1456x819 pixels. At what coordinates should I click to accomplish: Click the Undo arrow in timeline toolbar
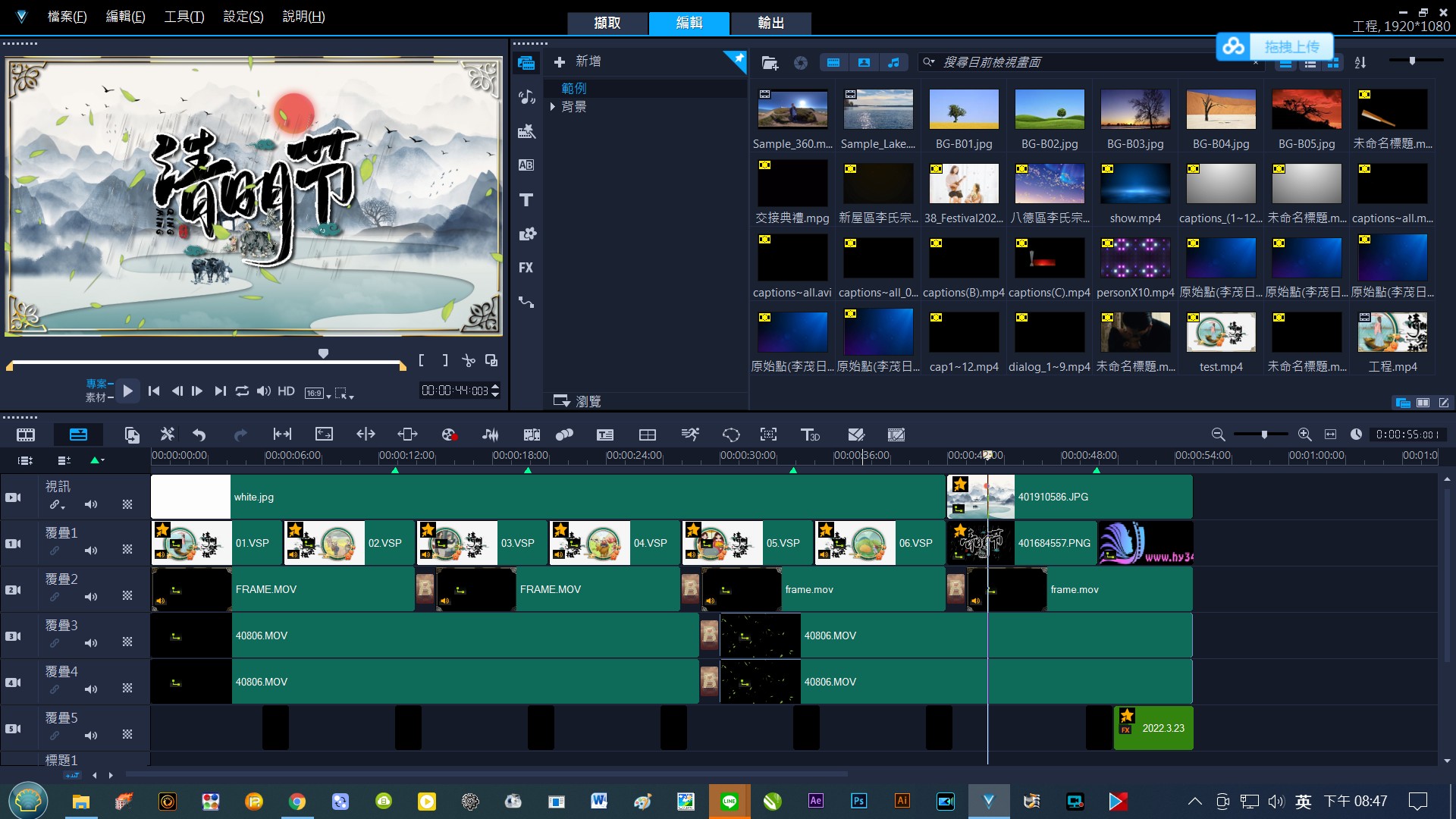pyautogui.click(x=199, y=435)
